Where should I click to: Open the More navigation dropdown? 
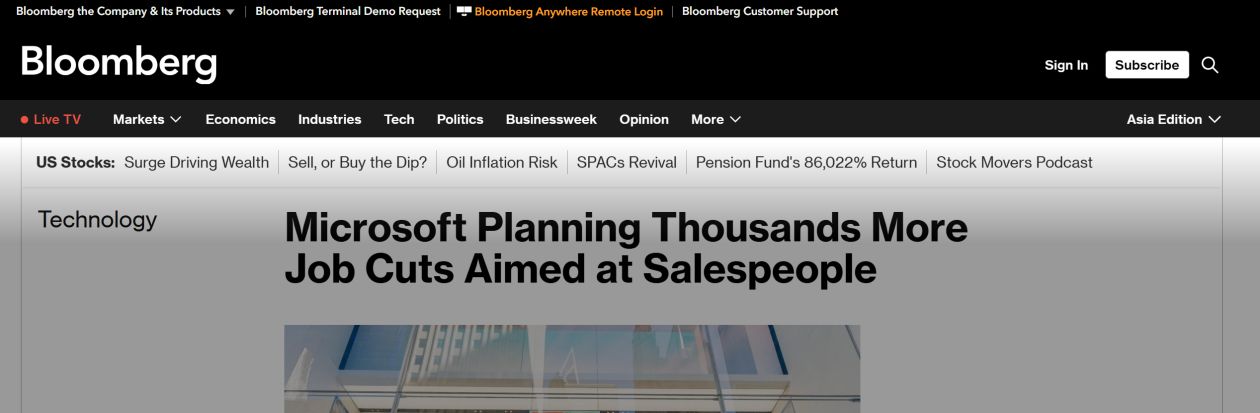[716, 119]
